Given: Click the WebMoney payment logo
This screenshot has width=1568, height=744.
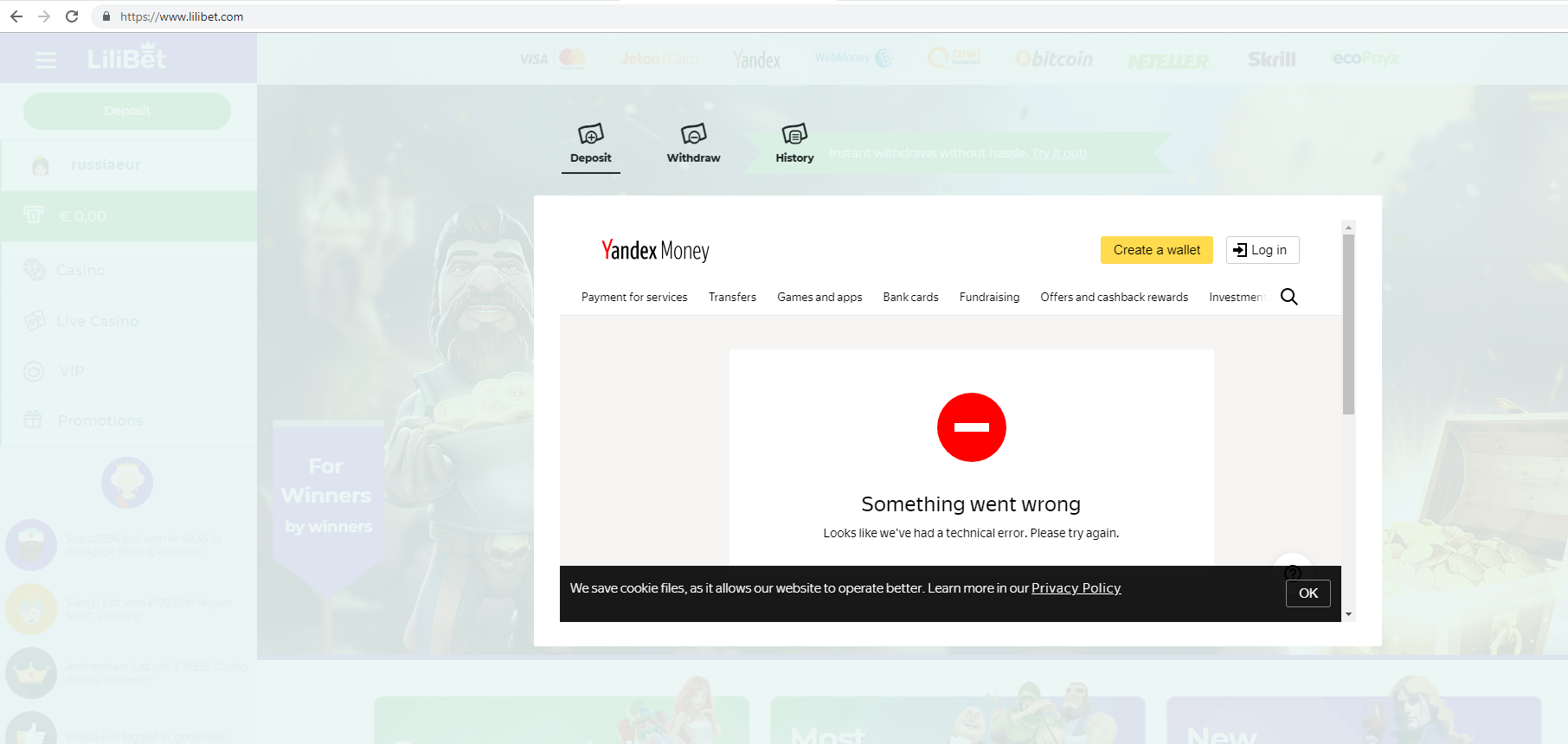Looking at the screenshot, I should (x=854, y=58).
